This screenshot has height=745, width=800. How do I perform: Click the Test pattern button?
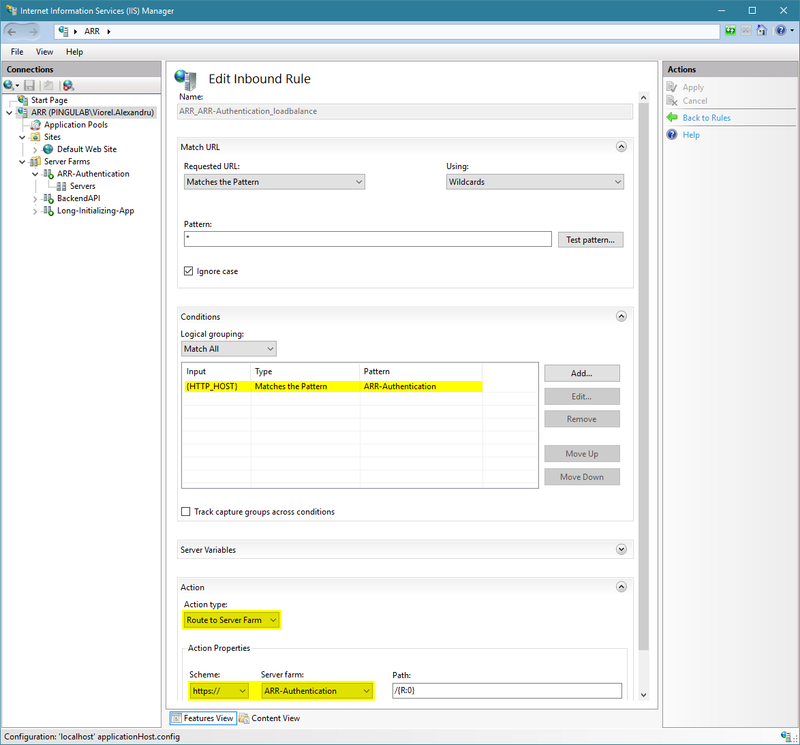pos(590,240)
